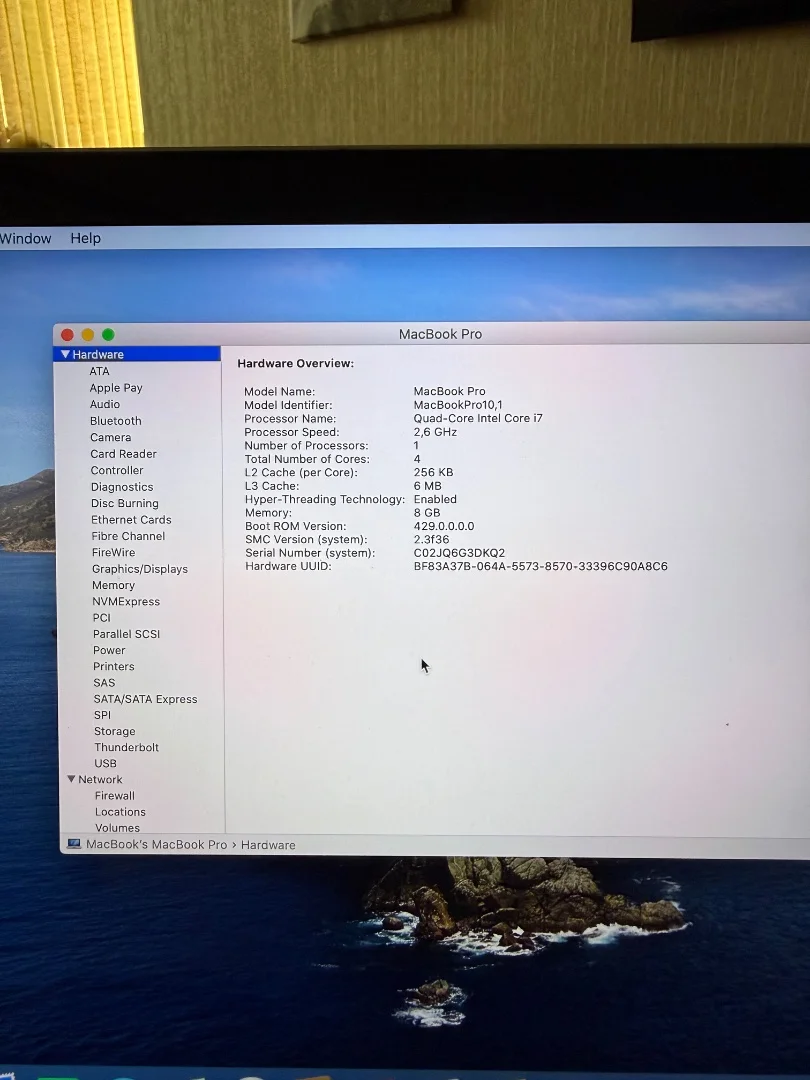Click Hardware in the path bar
Screen dimensions: 810x1080
click(268, 845)
